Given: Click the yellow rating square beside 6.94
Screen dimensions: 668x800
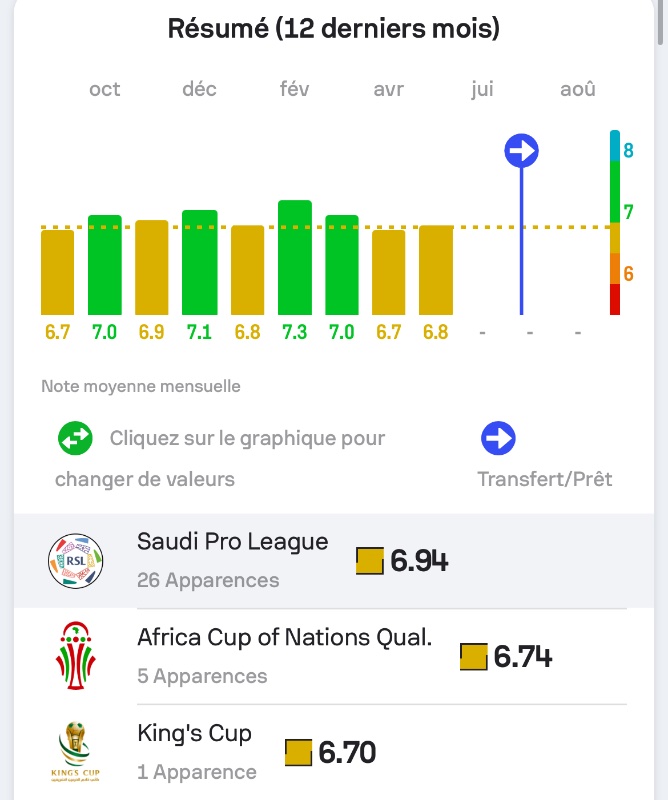Looking at the screenshot, I should [370, 561].
